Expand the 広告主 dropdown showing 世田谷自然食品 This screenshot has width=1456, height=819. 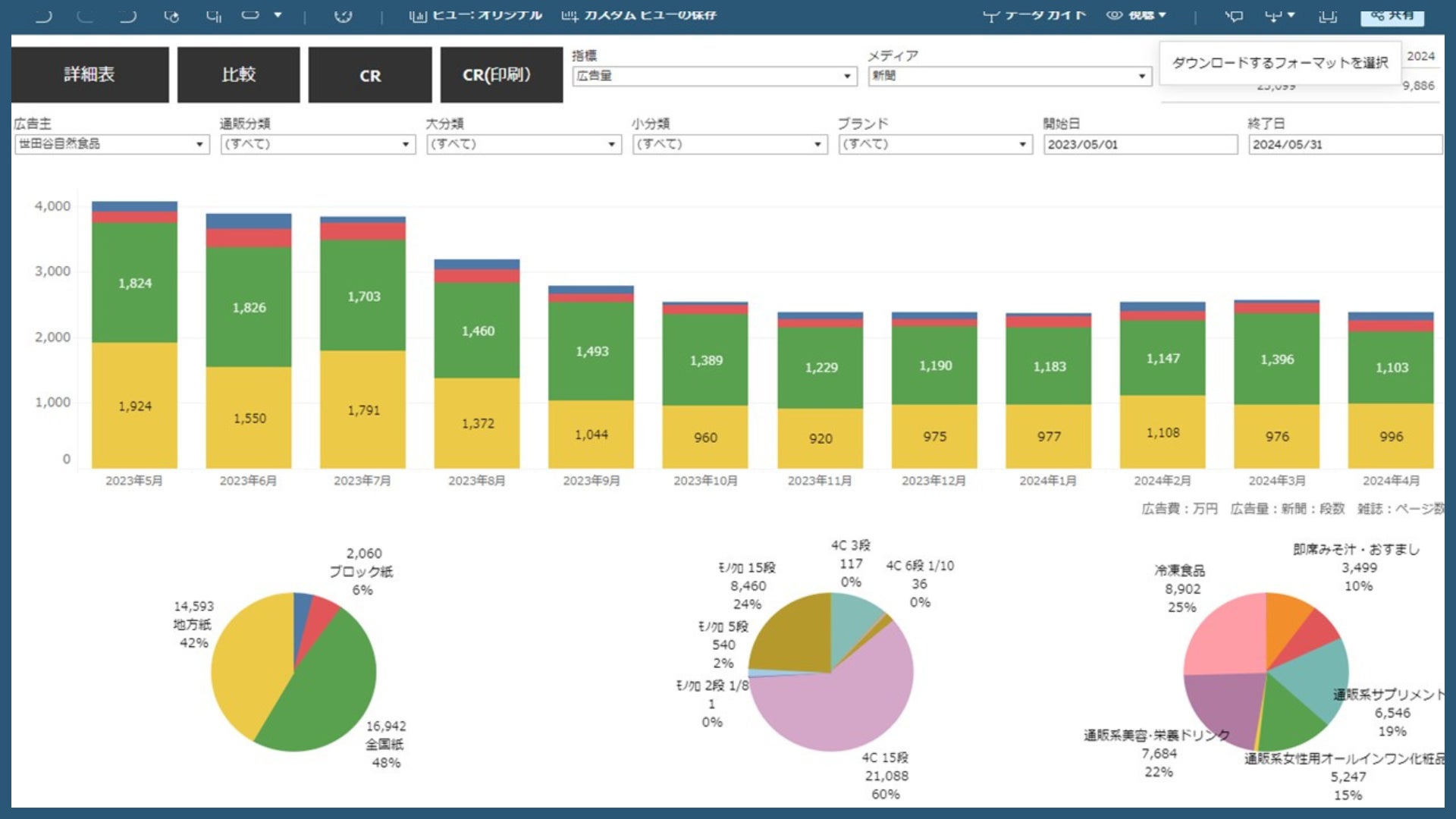[x=111, y=144]
